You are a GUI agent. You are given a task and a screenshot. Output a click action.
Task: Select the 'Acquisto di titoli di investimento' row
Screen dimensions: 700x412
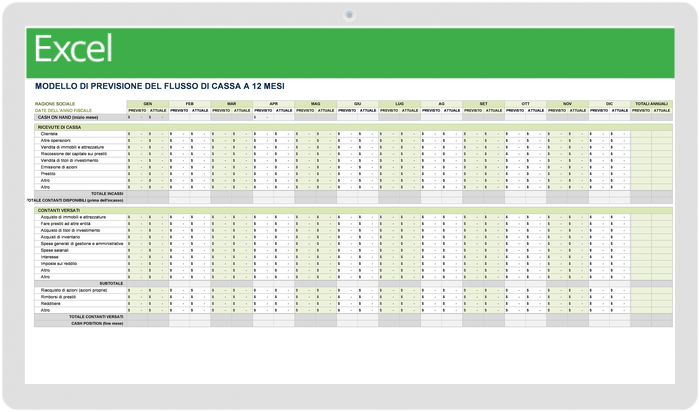tap(71, 230)
